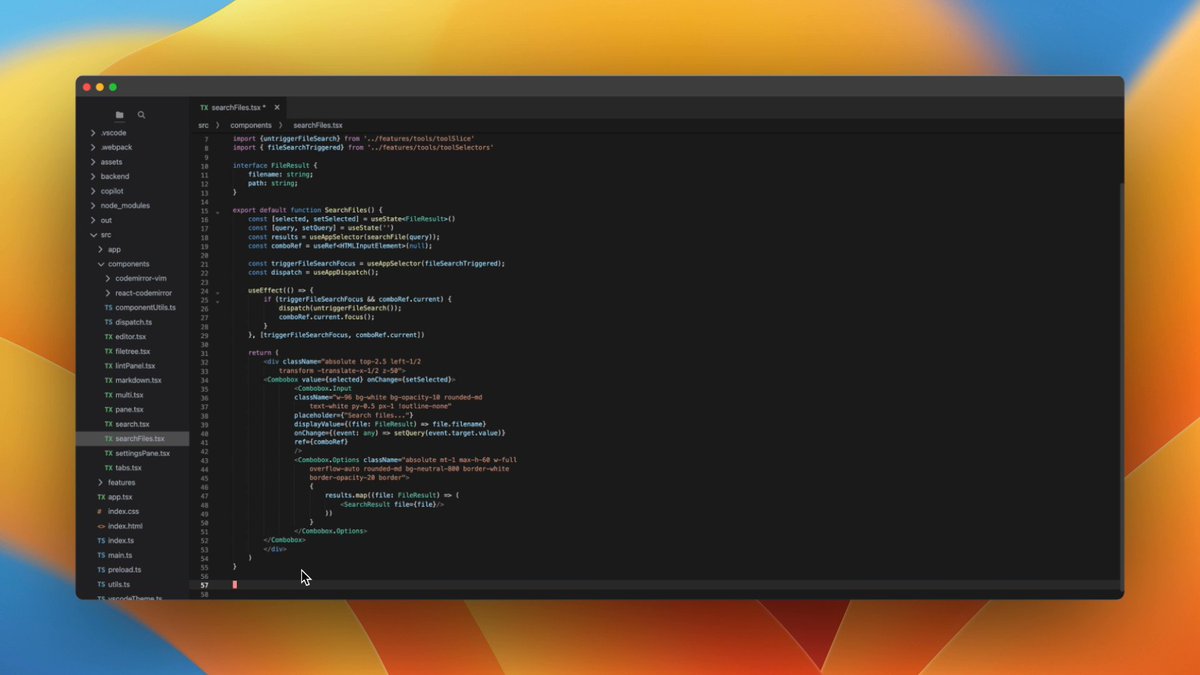This screenshot has height=675, width=1200.
Task: Click the TX icon beside pane.tsx
Action: [108, 409]
